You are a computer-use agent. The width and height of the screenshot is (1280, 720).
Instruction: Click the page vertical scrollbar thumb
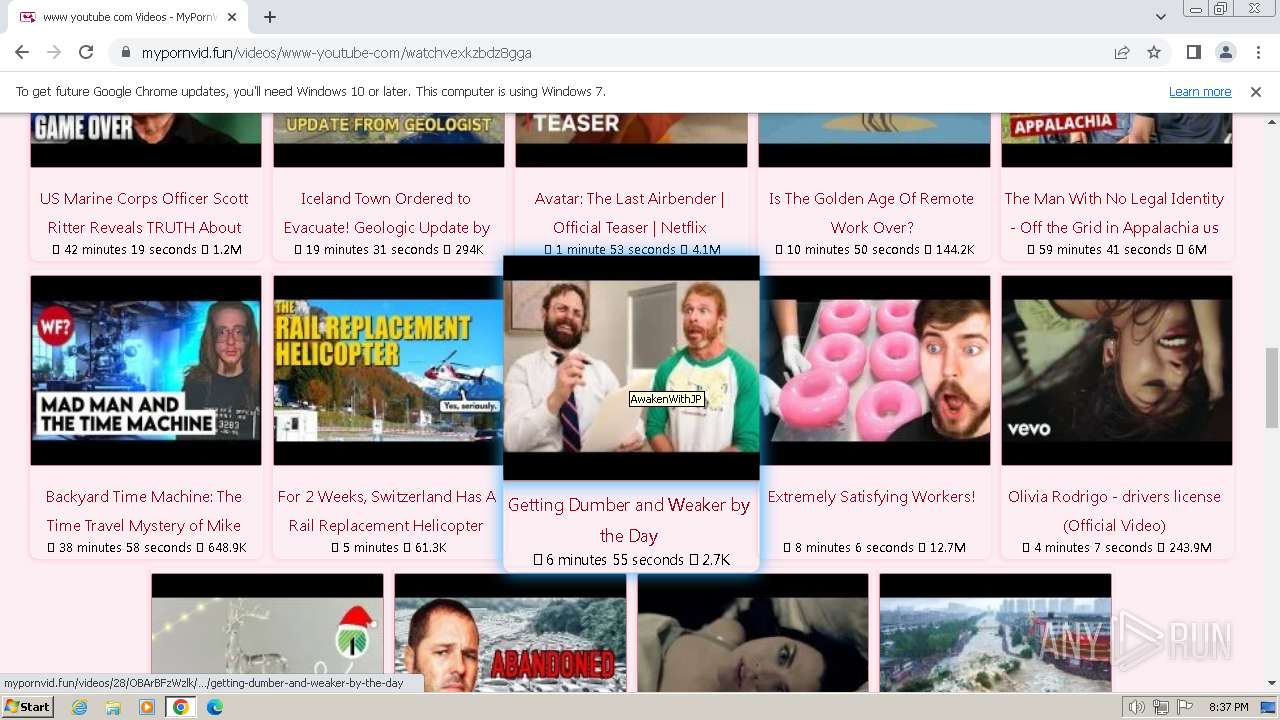click(1271, 390)
